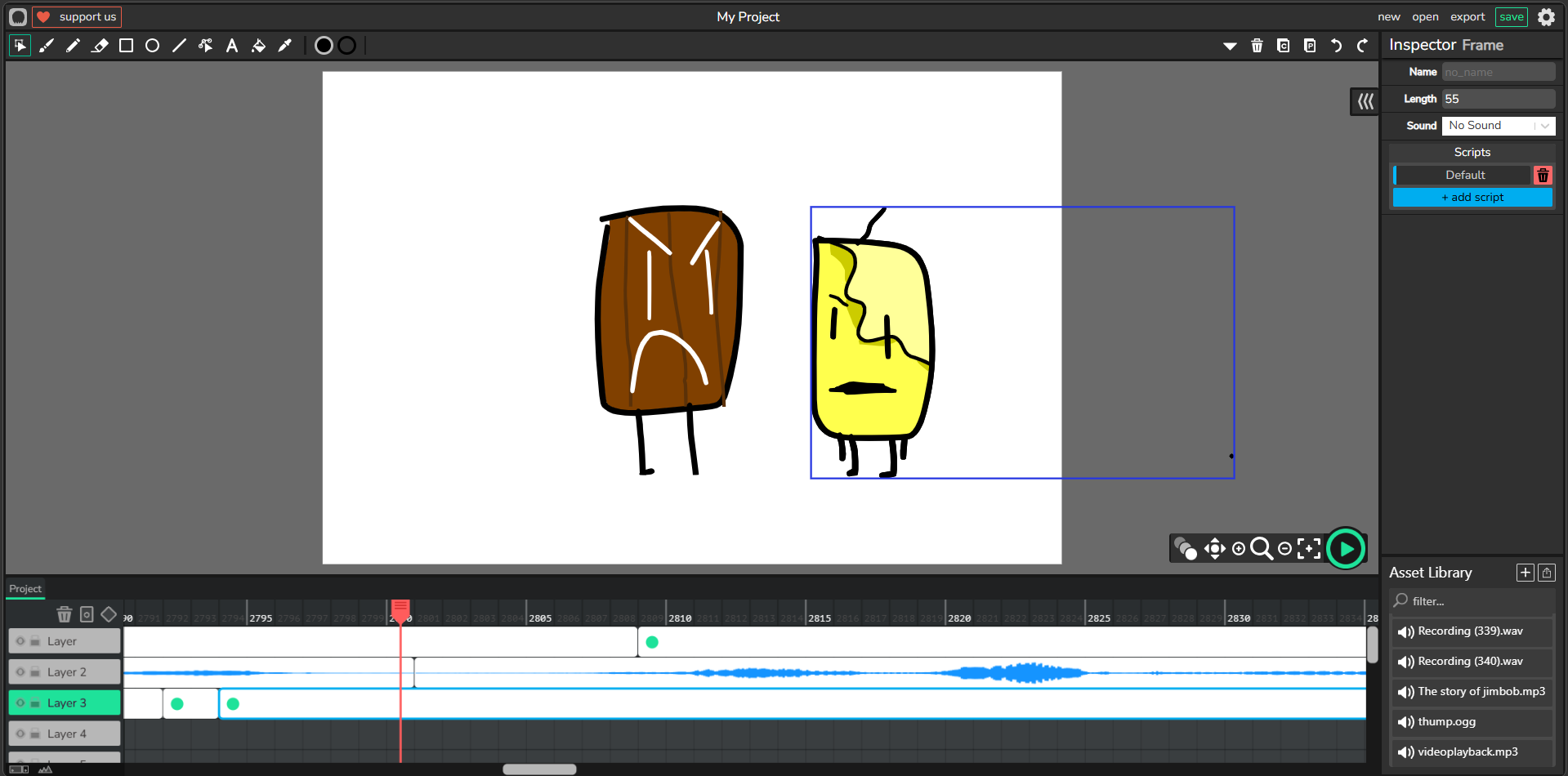
Task: Activate the Path Cursor tool
Action: (205, 46)
